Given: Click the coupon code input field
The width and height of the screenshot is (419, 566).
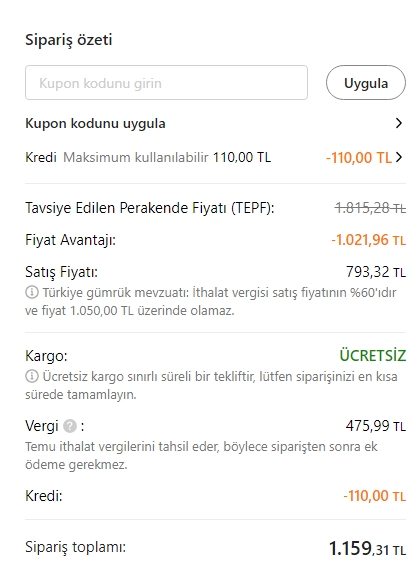Looking at the screenshot, I should [166, 83].
